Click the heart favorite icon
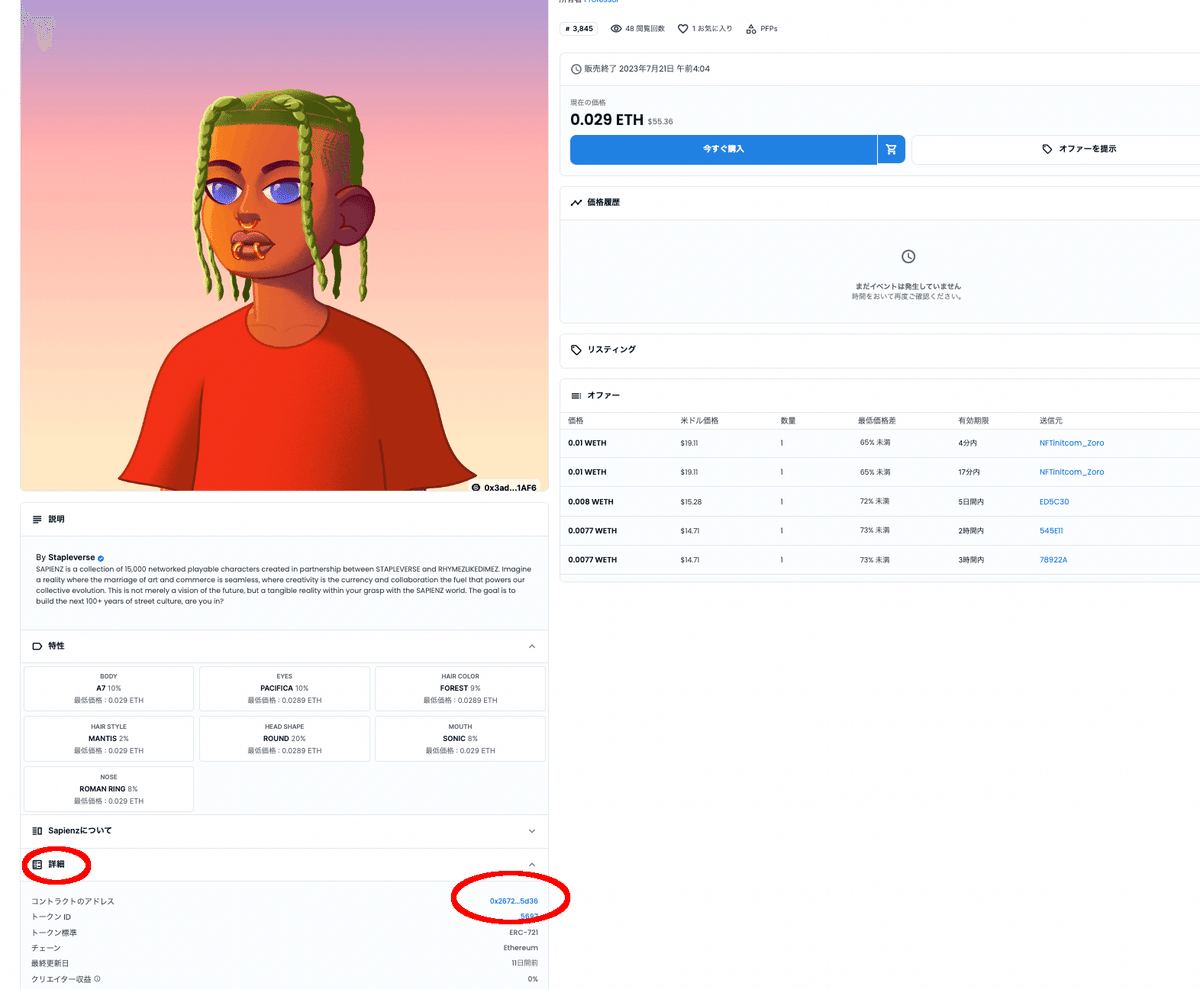 683,29
